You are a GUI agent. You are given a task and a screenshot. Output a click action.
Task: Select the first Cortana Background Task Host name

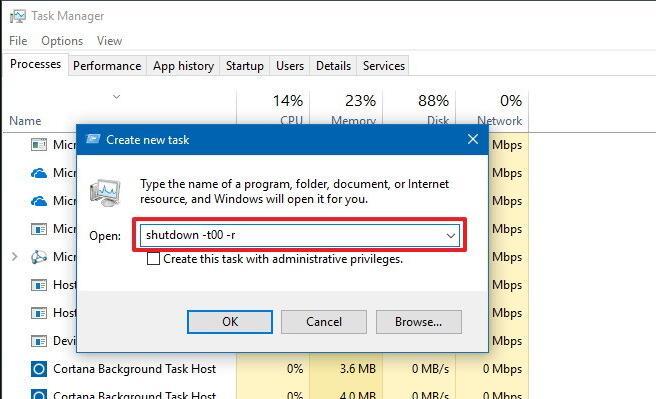134,369
